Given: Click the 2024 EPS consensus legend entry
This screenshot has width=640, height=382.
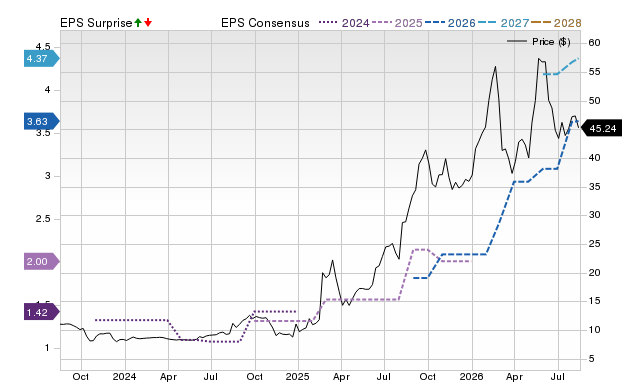Looking at the screenshot, I should [344, 23].
